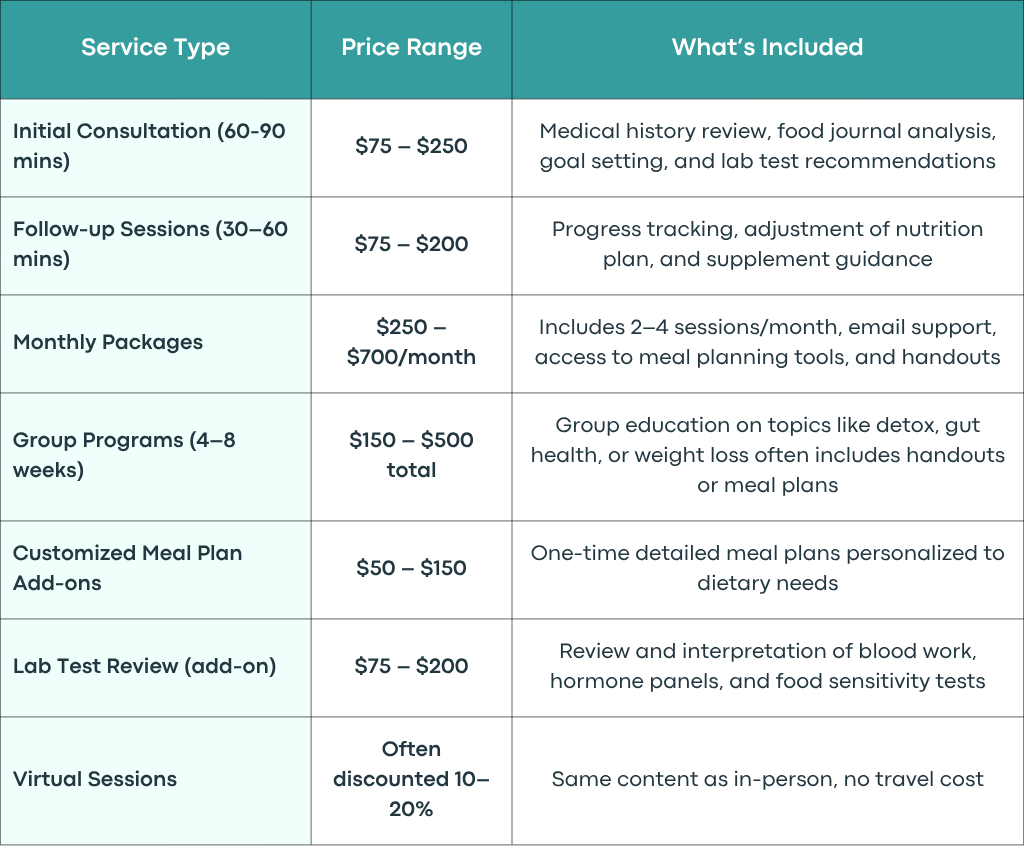Screen dimensions: 1024x846
Task: Select the Often discounted 10–20% cell
Action: [411, 779]
